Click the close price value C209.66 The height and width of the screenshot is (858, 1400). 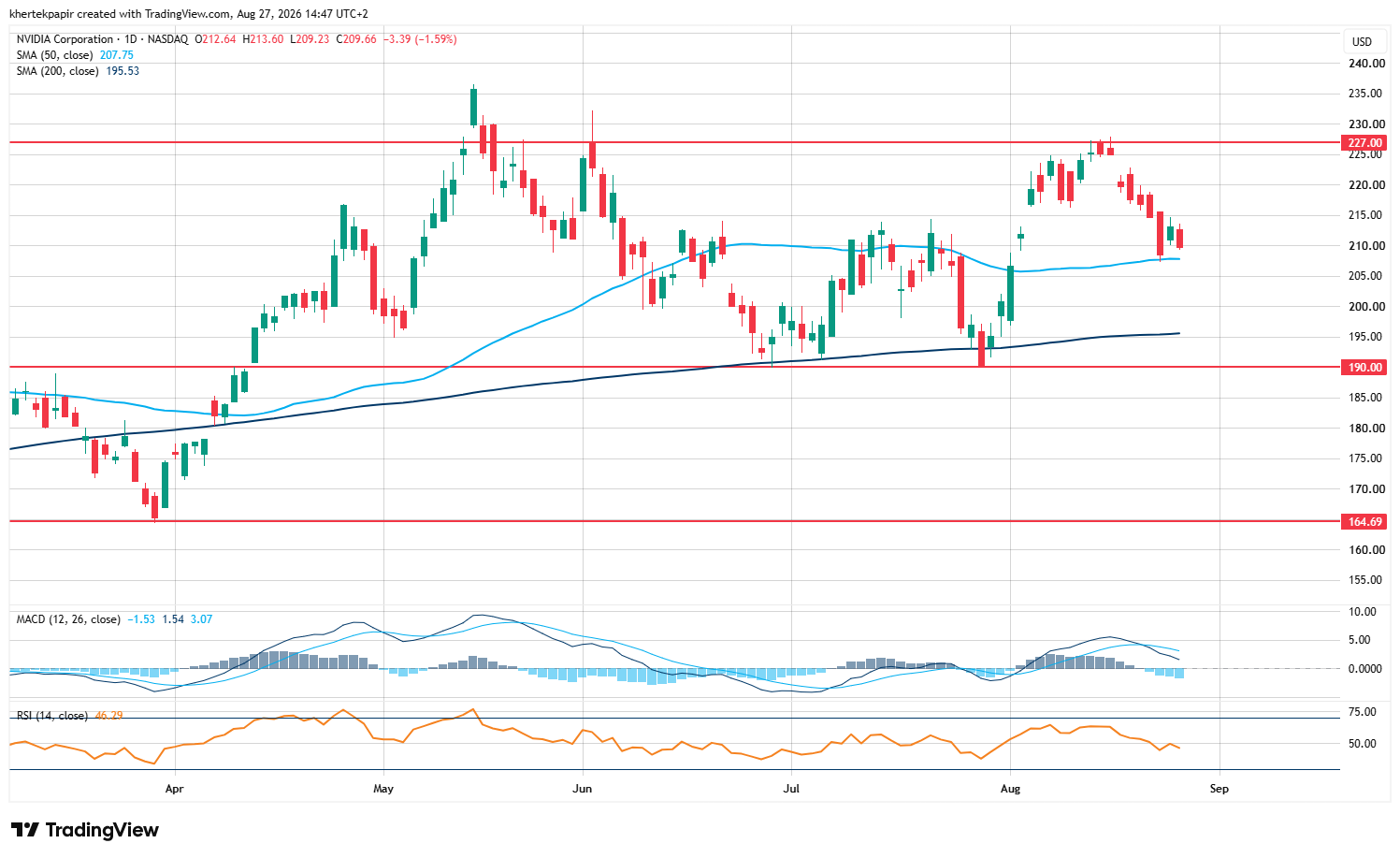click(356, 39)
